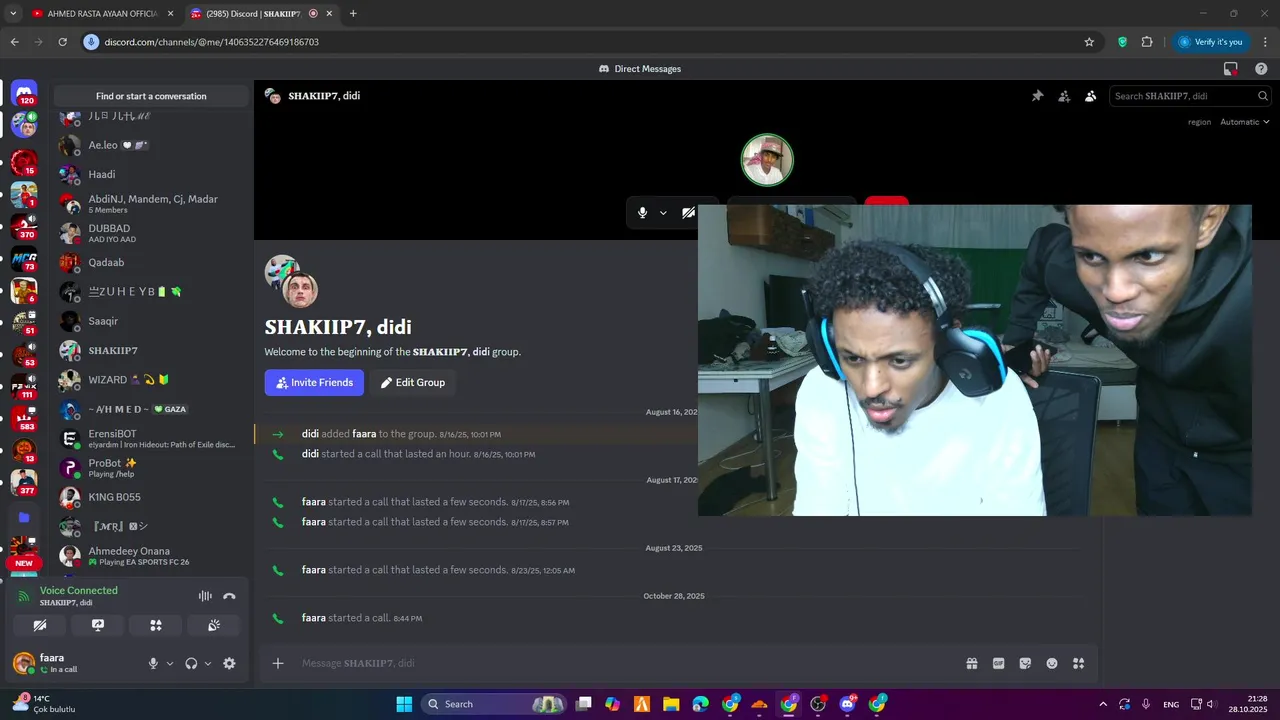Image resolution: width=1280 pixels, height=720 pixels.
Task: Open Activities launcher in voice panel
Action: (156, 625)
